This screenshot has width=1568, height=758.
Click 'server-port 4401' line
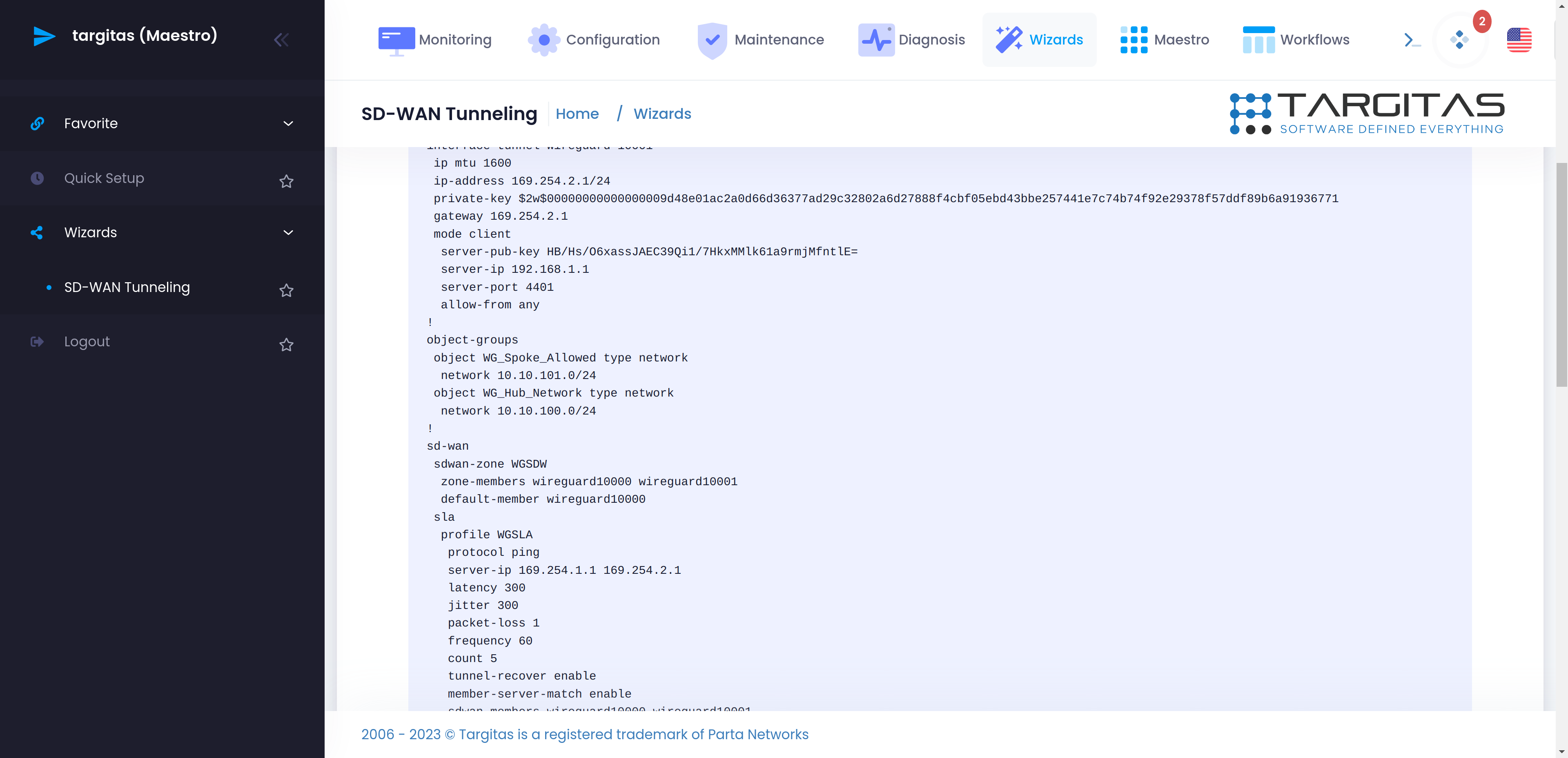point(497,288)
